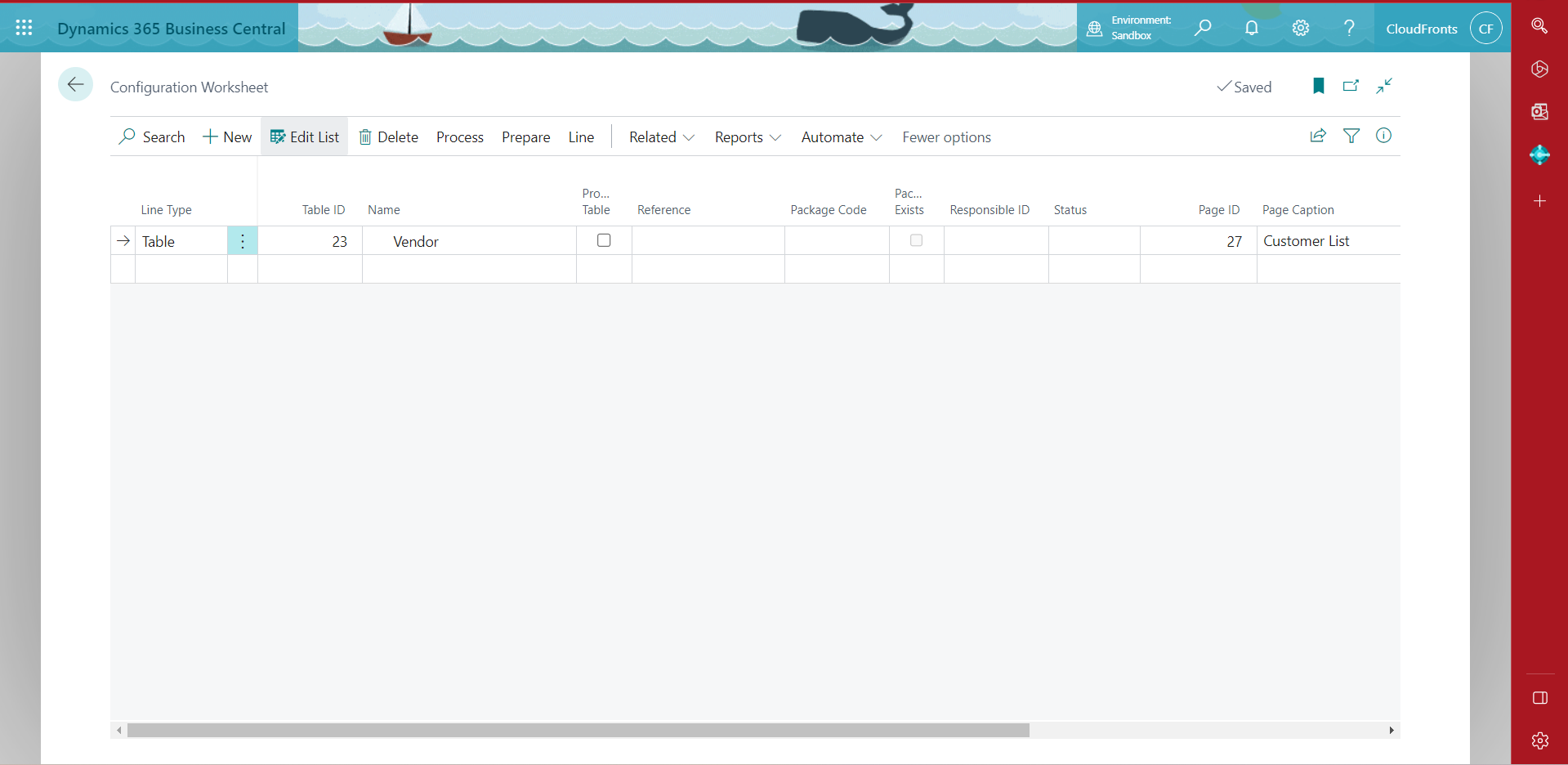Open the share icon in the toolbar
Image resolution: width=1568 pixels, height=765 pixels.
coord(1318,136)
